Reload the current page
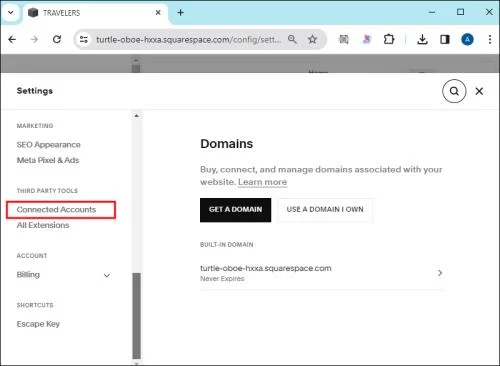Image resolution: width=500 pixels, height=366 pixels. pos(57,39)
